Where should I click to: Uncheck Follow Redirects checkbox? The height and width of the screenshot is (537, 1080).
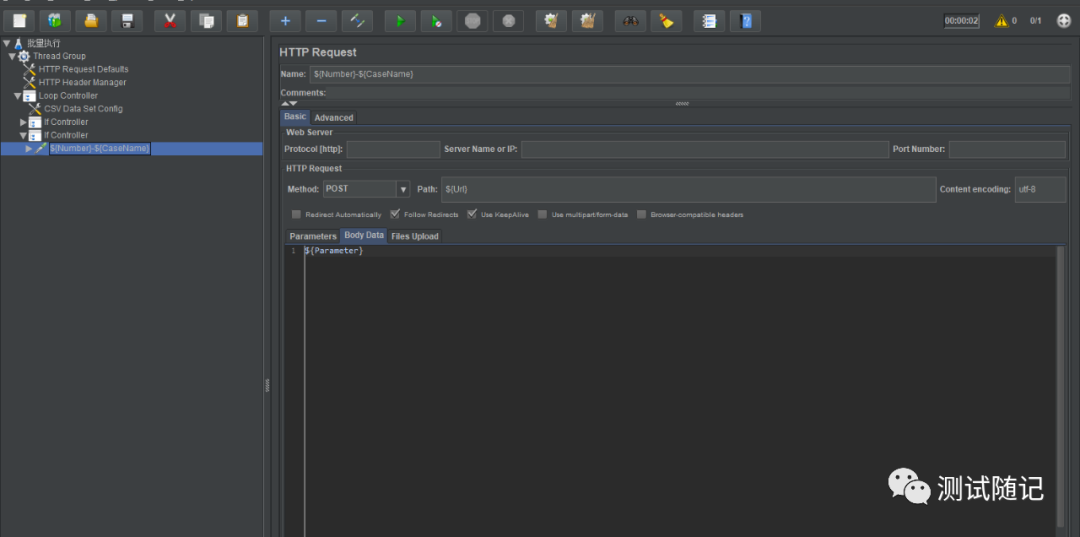point(395,214)
